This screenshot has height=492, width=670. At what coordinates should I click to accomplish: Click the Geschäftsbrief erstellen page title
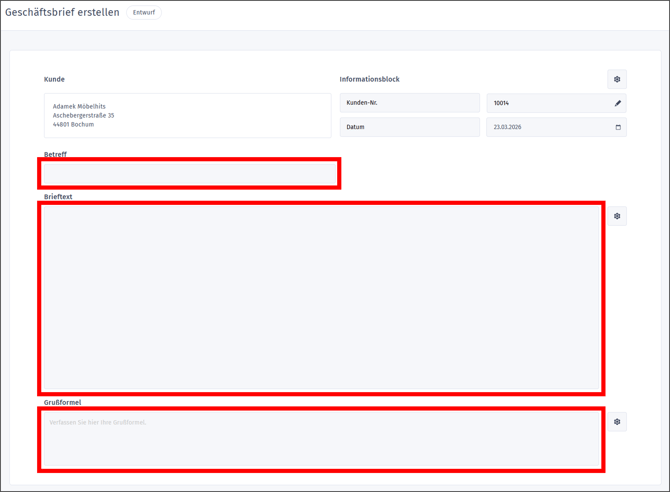click(62, 13)
